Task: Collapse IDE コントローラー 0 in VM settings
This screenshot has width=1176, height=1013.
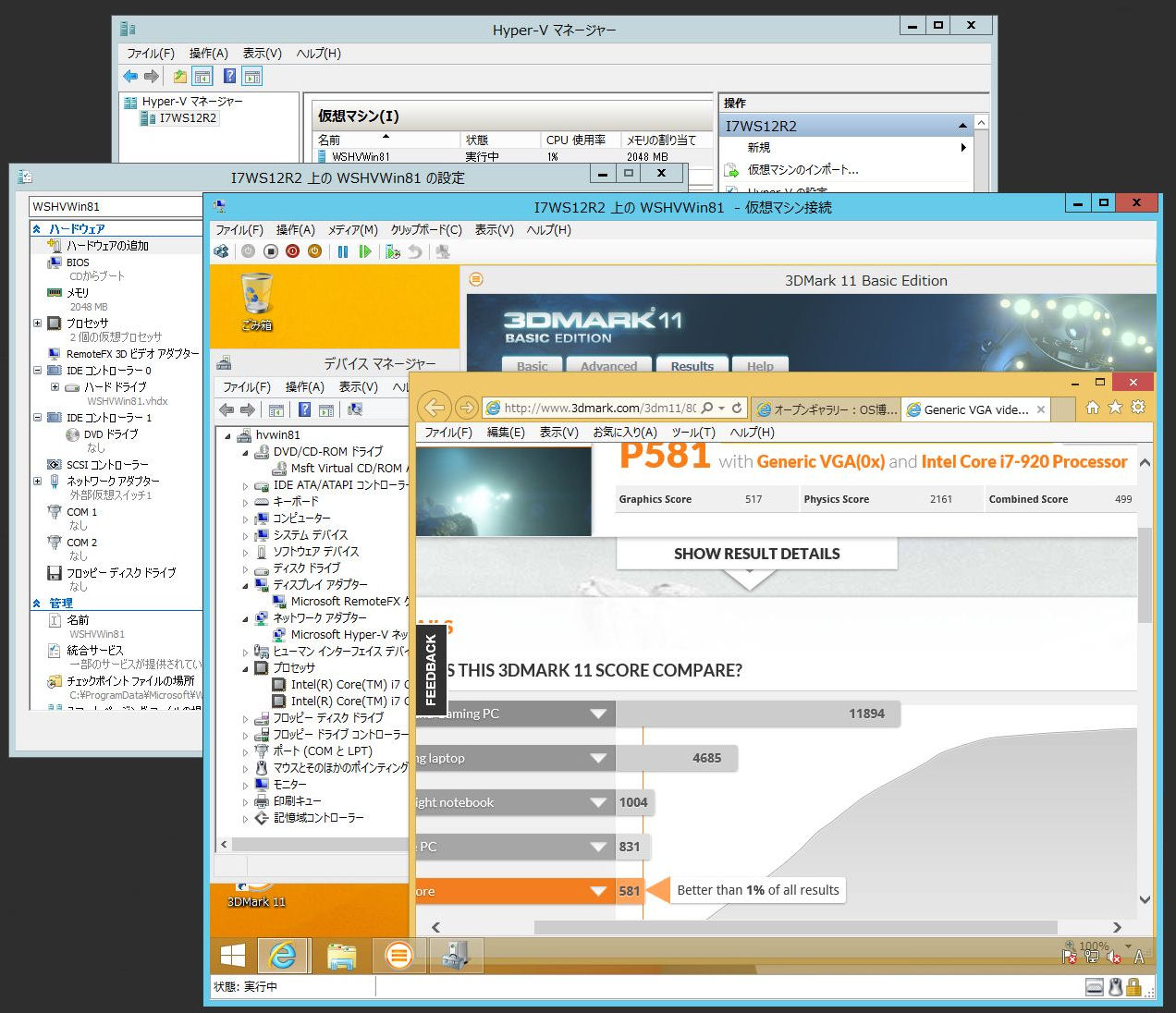Action: tap(37, 370)
